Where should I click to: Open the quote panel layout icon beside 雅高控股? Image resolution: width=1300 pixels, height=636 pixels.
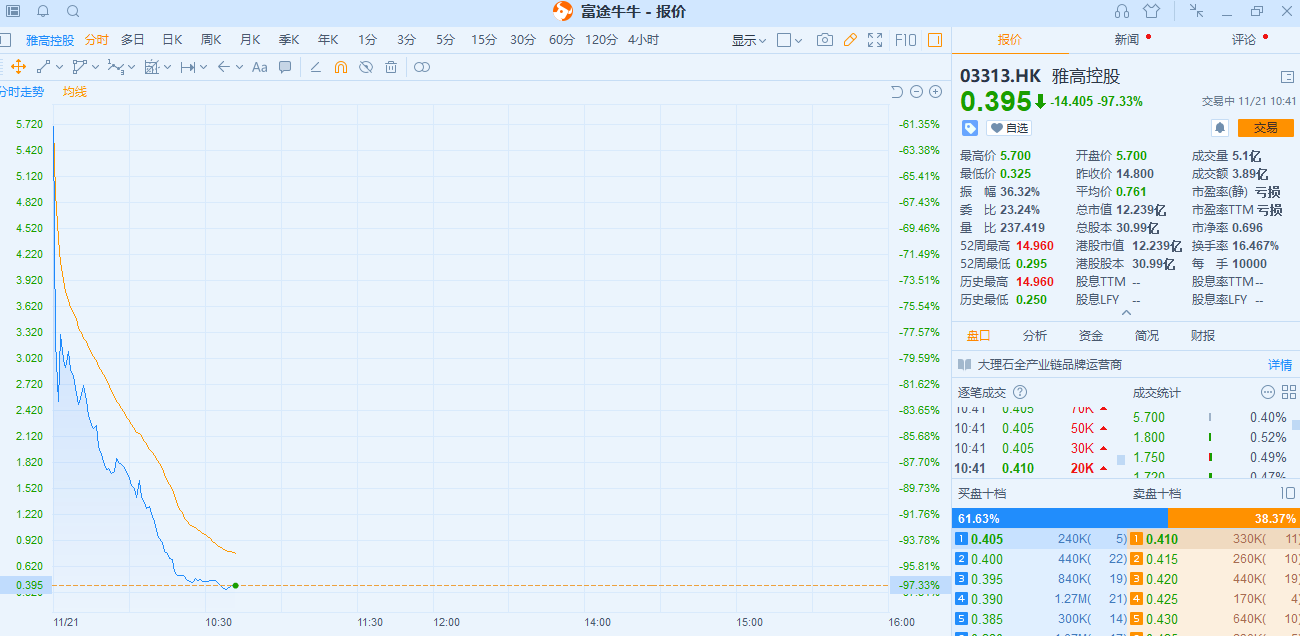click(1287, 77)
